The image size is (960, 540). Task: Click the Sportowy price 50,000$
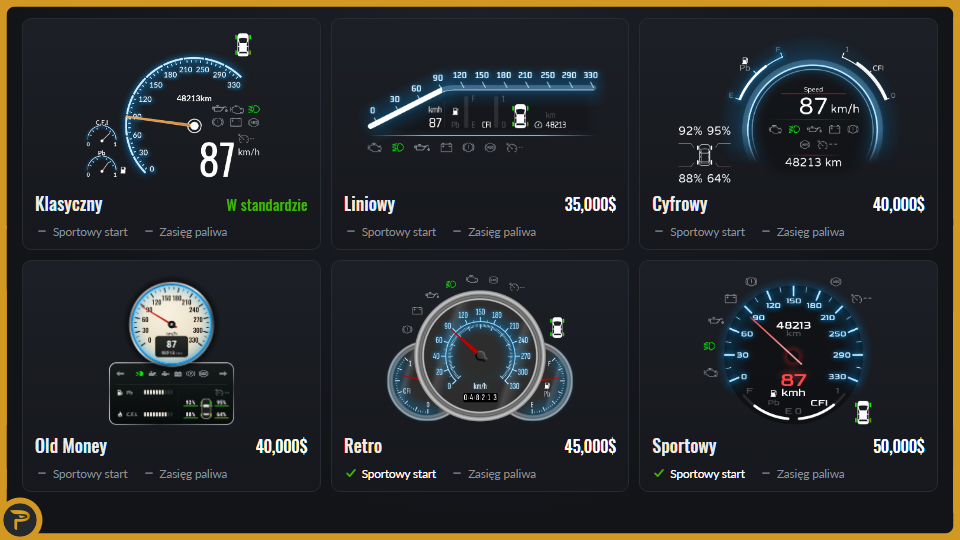(x=899, y=446)
